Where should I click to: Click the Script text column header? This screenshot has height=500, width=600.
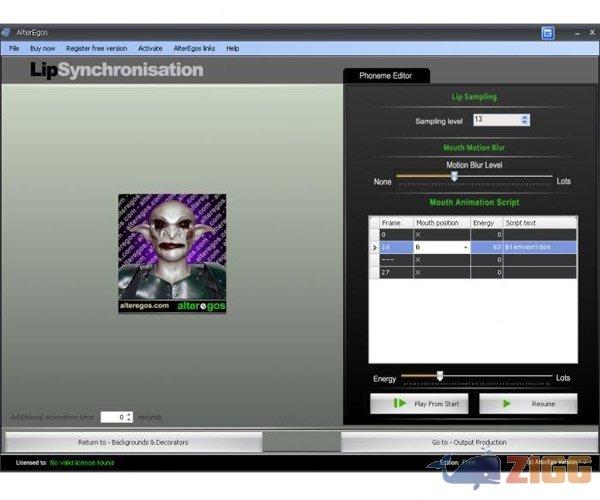tap(540, 223)
